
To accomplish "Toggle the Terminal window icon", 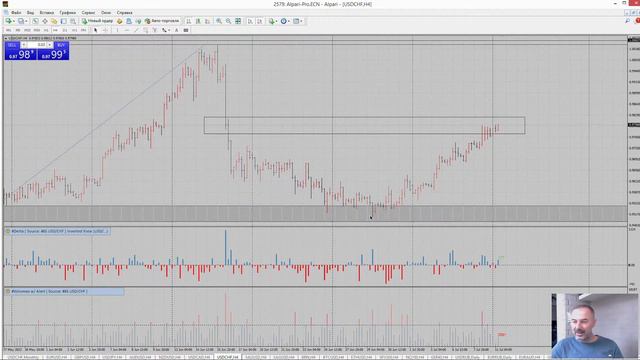I will [x=63, y=21].
